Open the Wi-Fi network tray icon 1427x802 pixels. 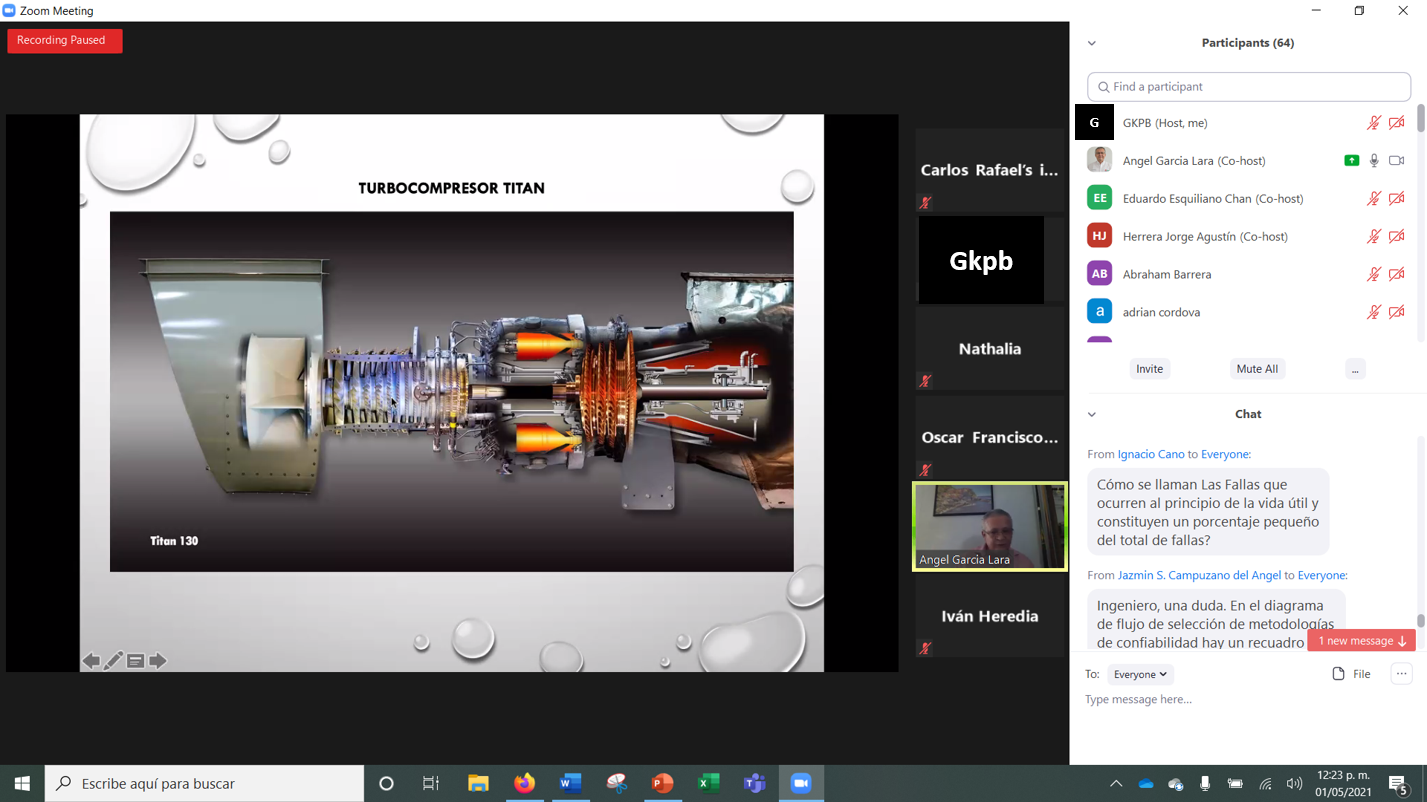tap(1265, 784)
